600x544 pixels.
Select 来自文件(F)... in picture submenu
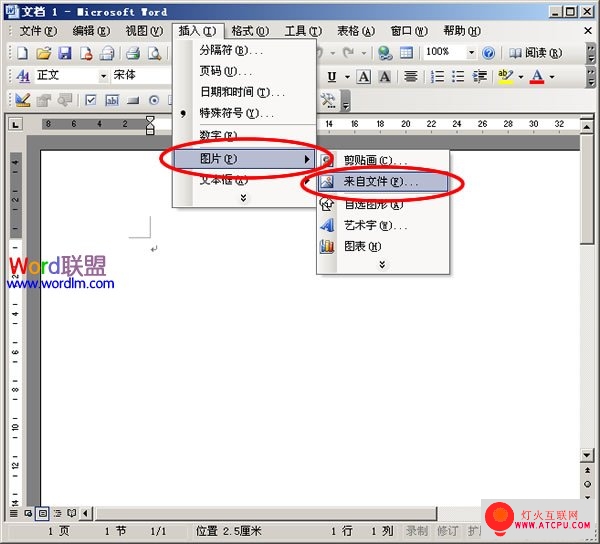383,182
